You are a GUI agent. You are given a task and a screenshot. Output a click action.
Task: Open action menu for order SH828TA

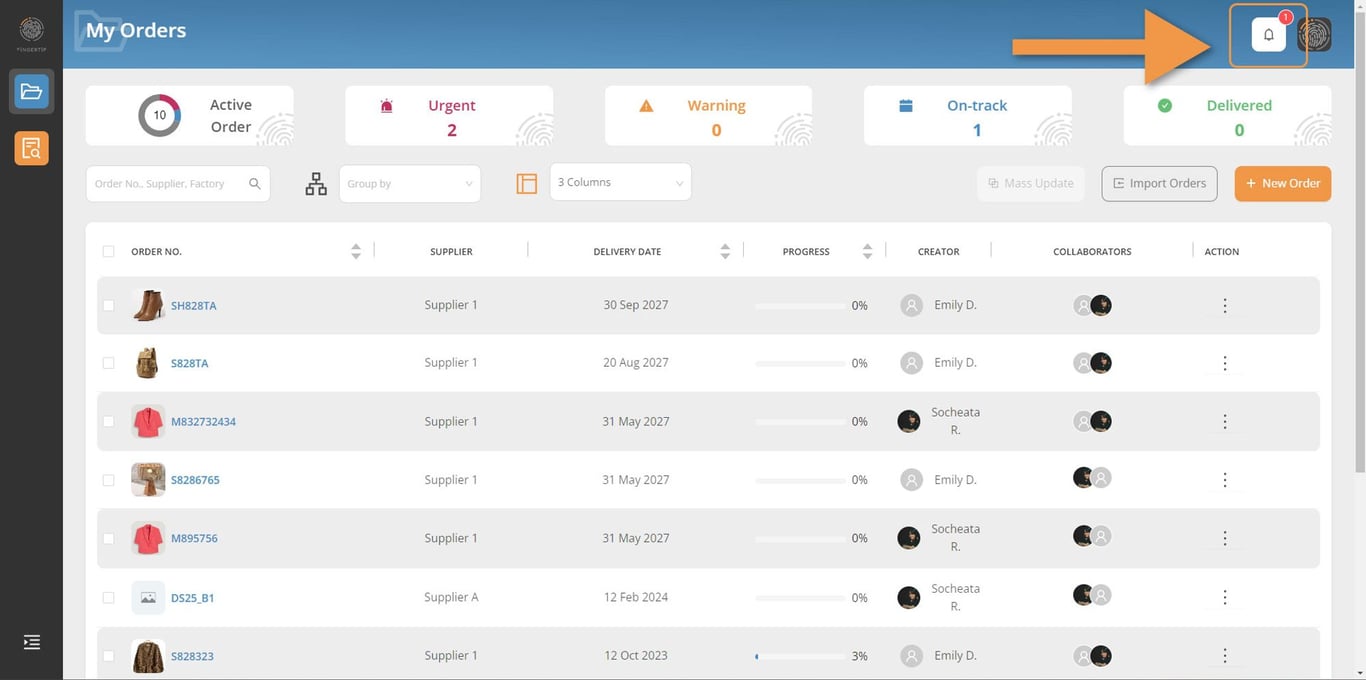click(1225, 306)
